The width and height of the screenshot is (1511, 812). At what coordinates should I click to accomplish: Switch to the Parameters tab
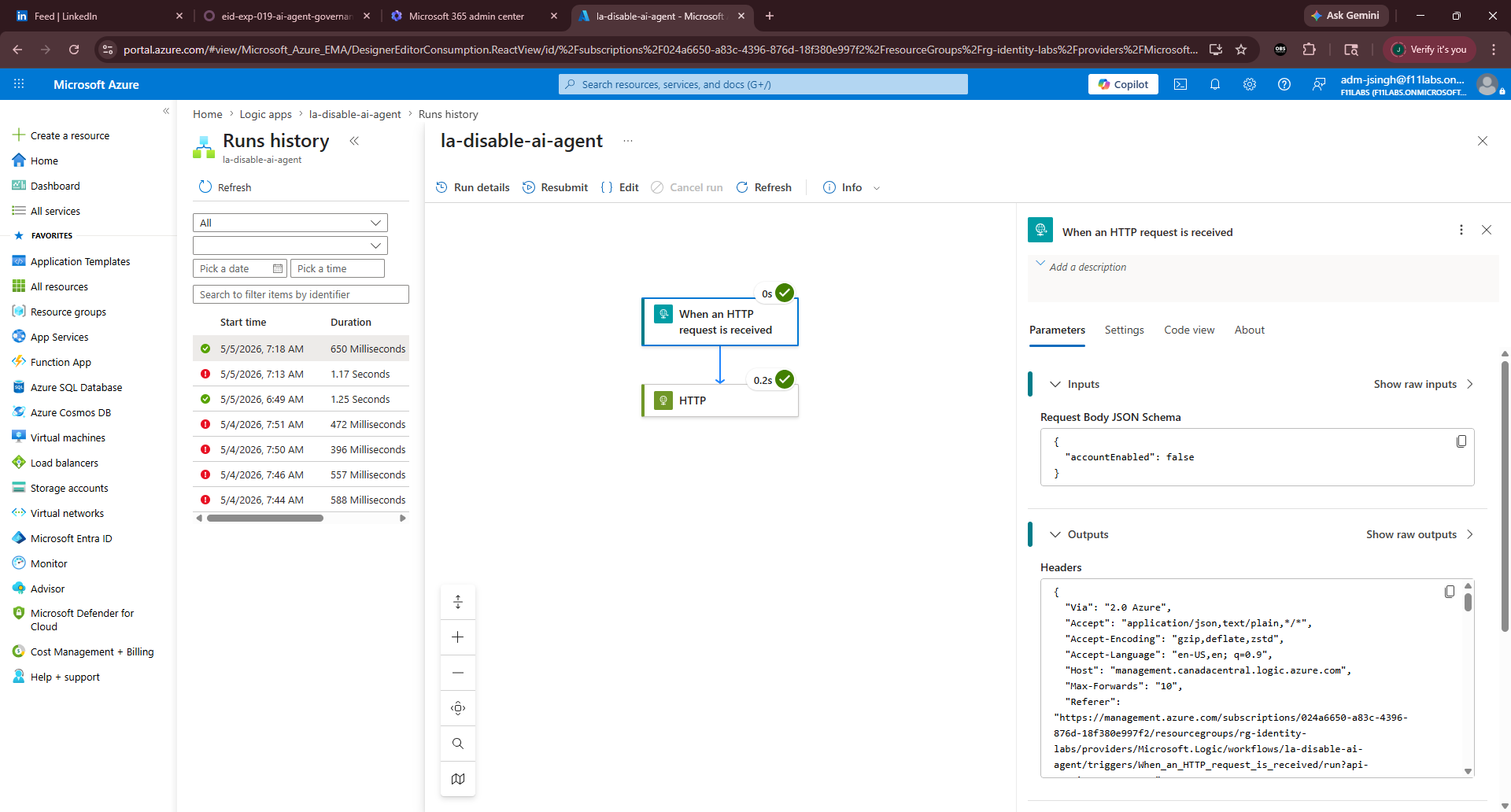(1057, 330)
